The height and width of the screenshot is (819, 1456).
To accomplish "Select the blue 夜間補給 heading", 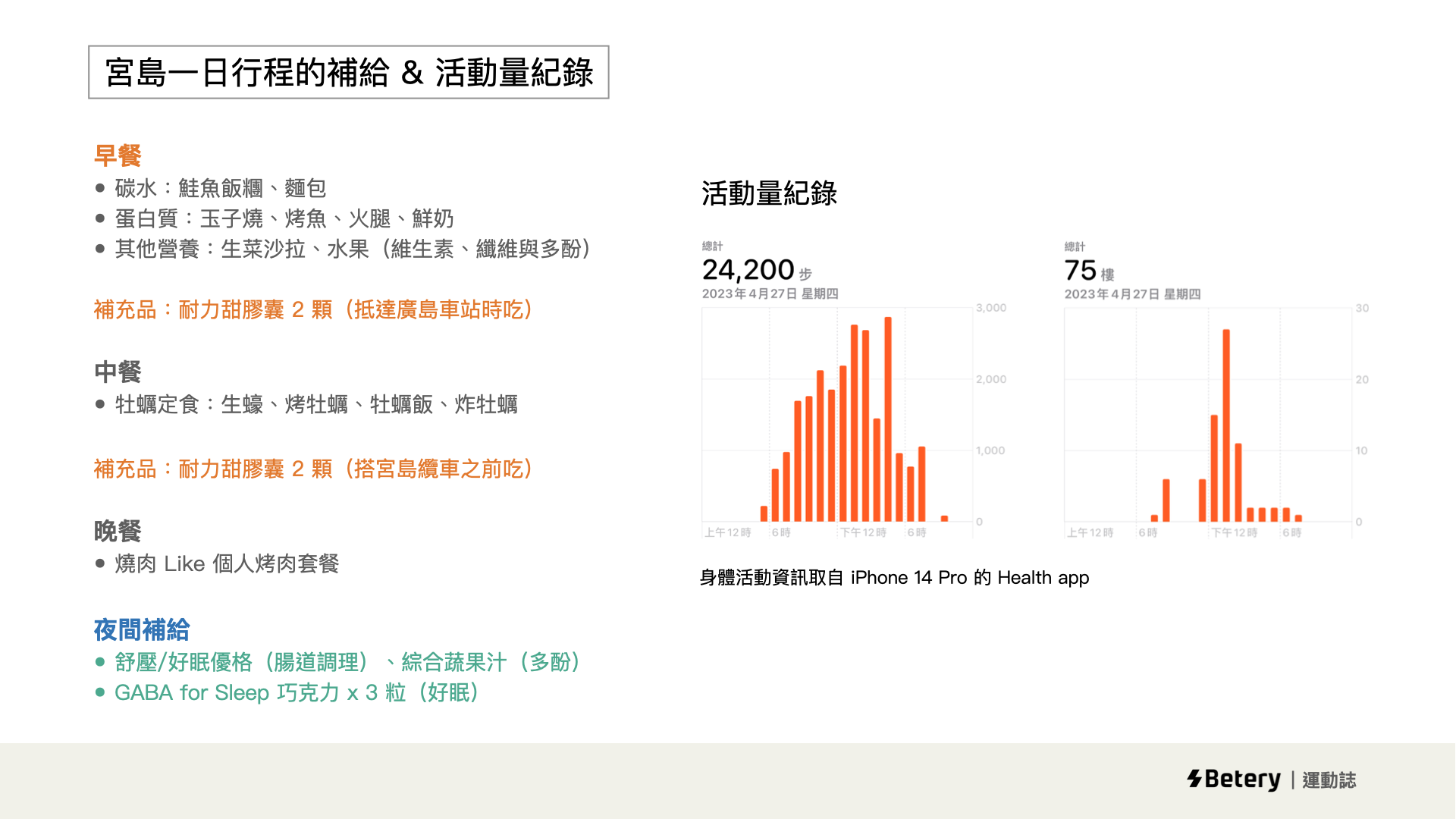I will pos(142,629).
